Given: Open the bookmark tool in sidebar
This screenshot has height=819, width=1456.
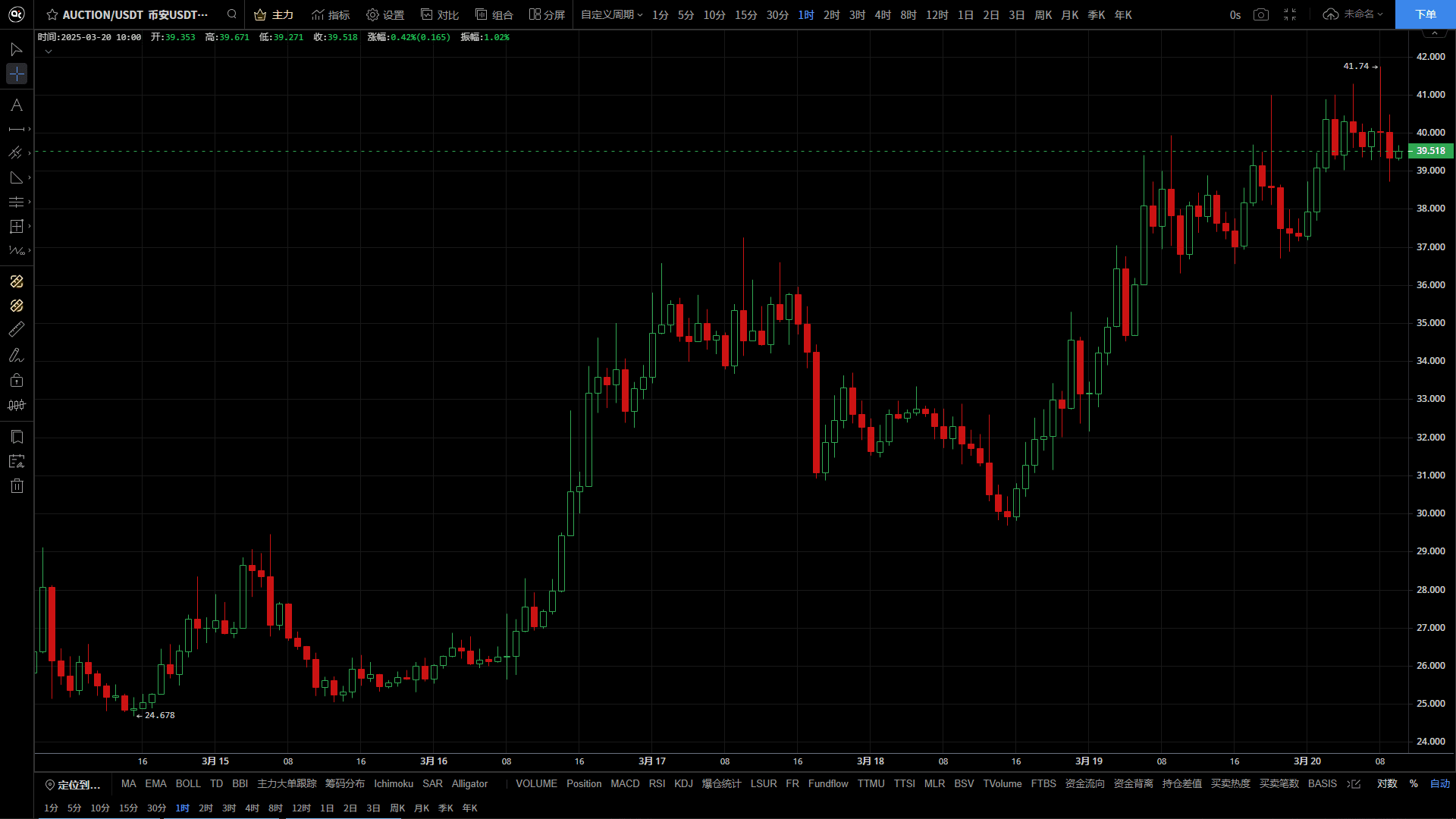Looking at the screenshot, I should click(16, 437).
